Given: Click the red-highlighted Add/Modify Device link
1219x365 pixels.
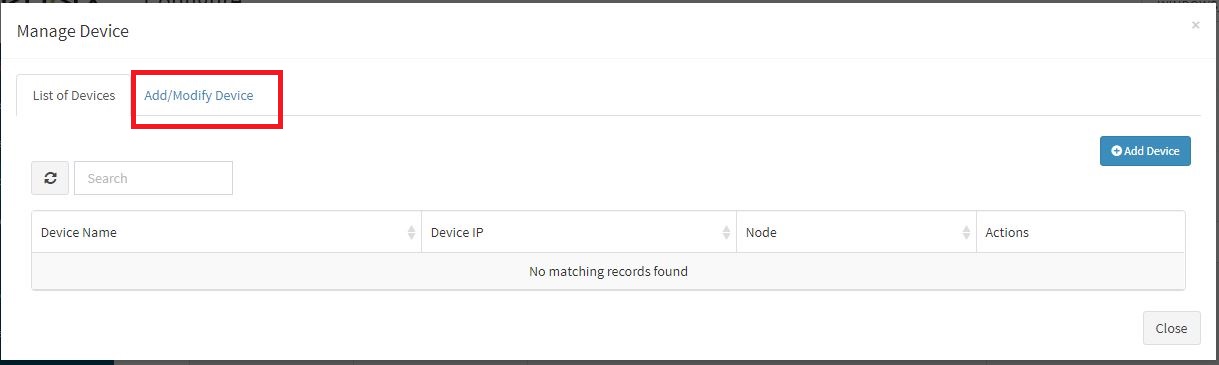Looking at the screenshot, I should click(x=199, y=96).
